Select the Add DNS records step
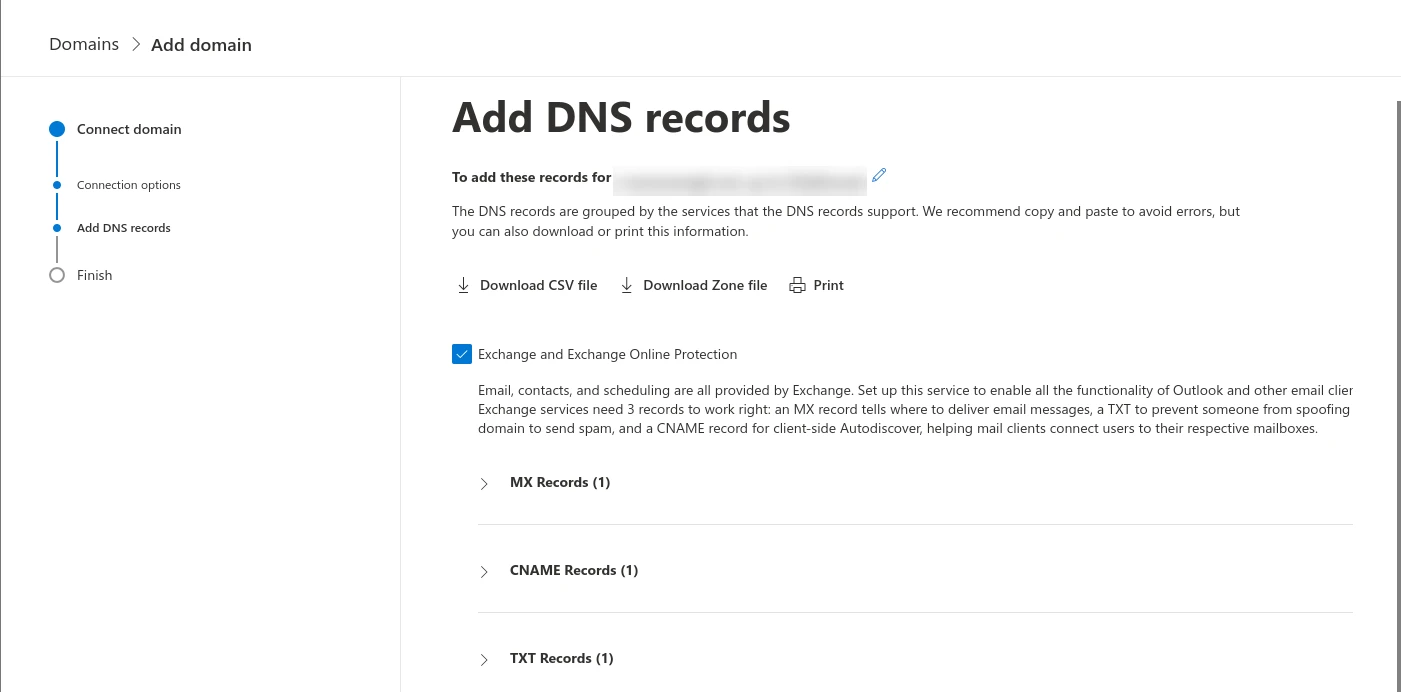 point(124,228)
